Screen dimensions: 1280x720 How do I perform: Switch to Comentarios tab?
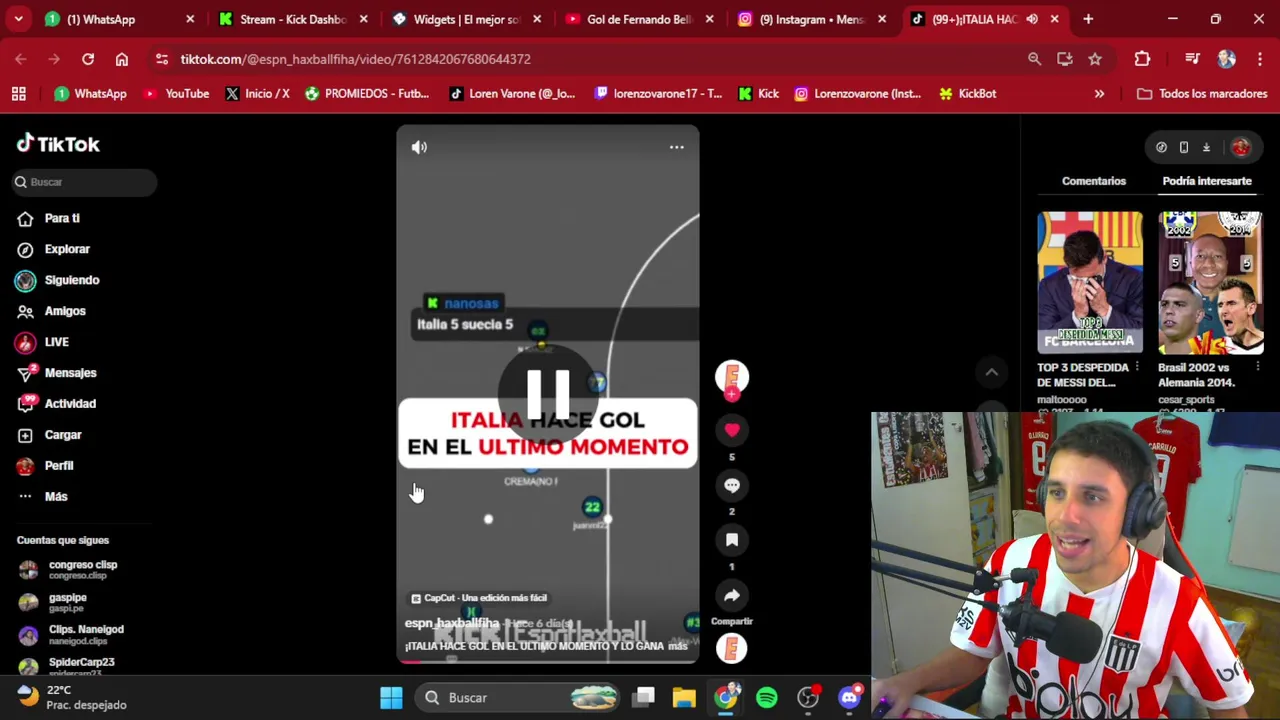click(x=1094, y=181)
